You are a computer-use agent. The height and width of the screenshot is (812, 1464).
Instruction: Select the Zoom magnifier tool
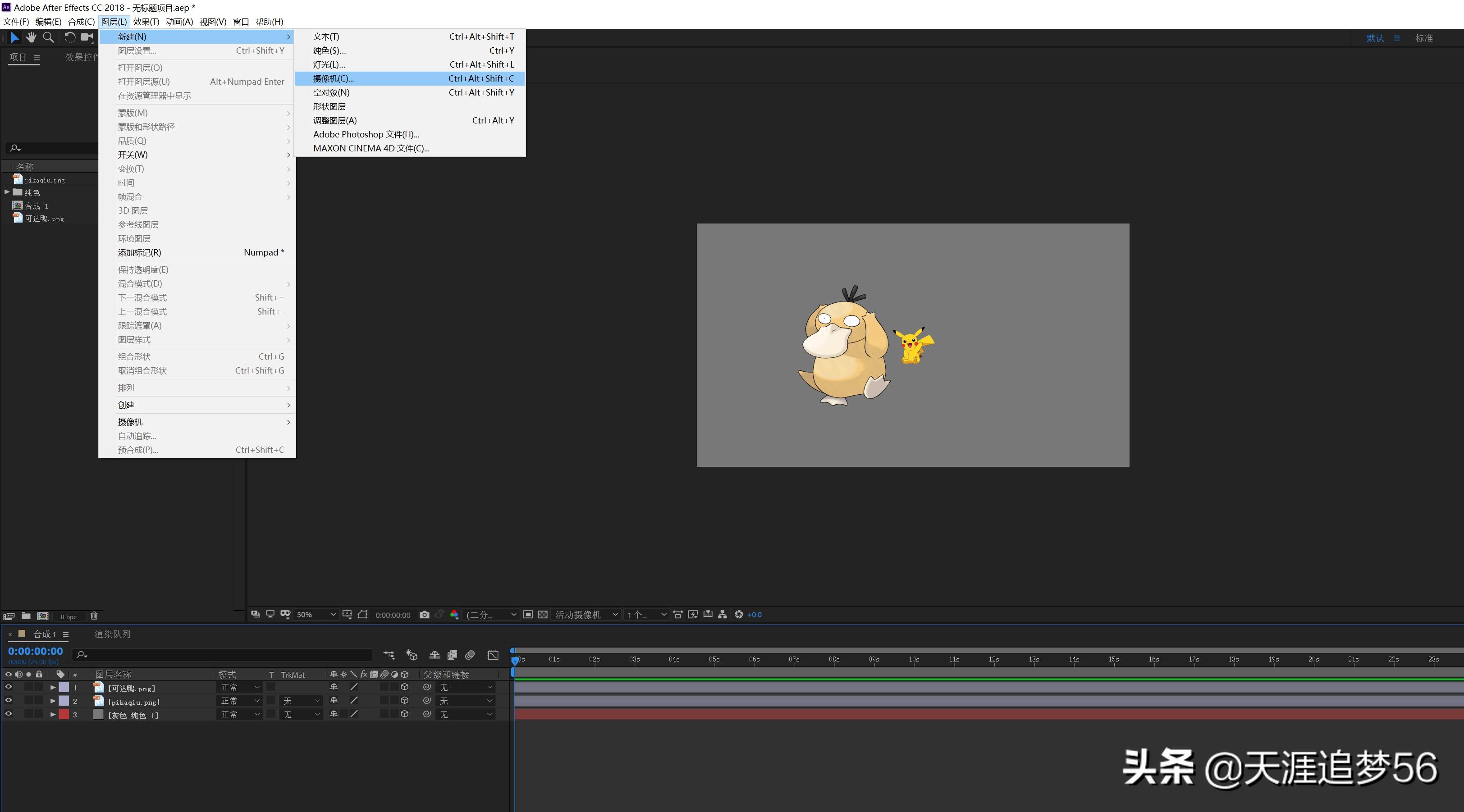coord(49,37)
